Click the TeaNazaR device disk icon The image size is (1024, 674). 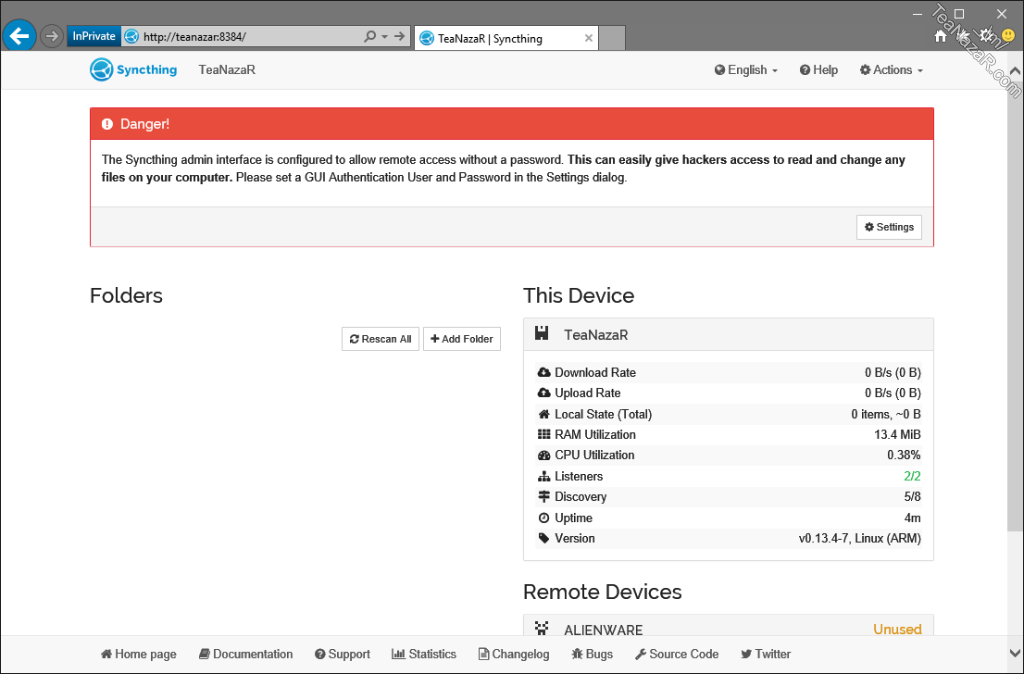click(x=541, y=334)
